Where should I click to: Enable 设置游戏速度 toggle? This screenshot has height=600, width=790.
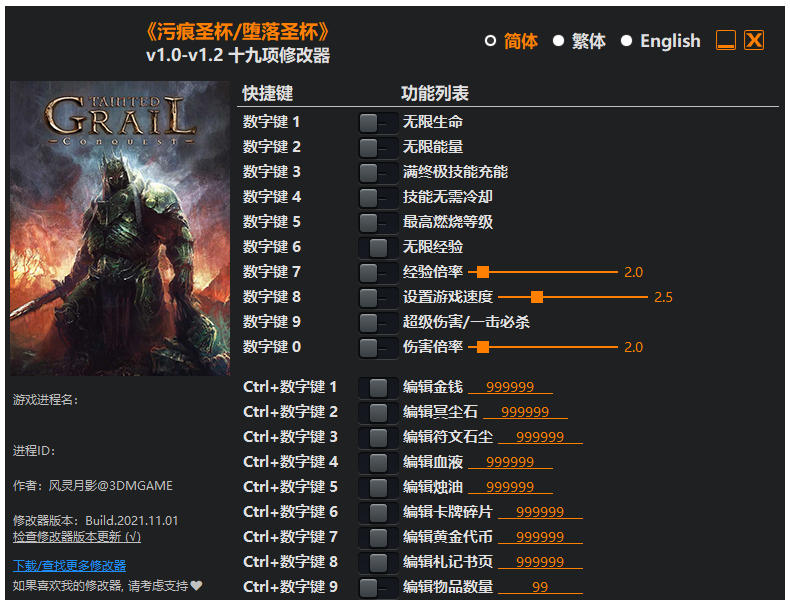378,298
